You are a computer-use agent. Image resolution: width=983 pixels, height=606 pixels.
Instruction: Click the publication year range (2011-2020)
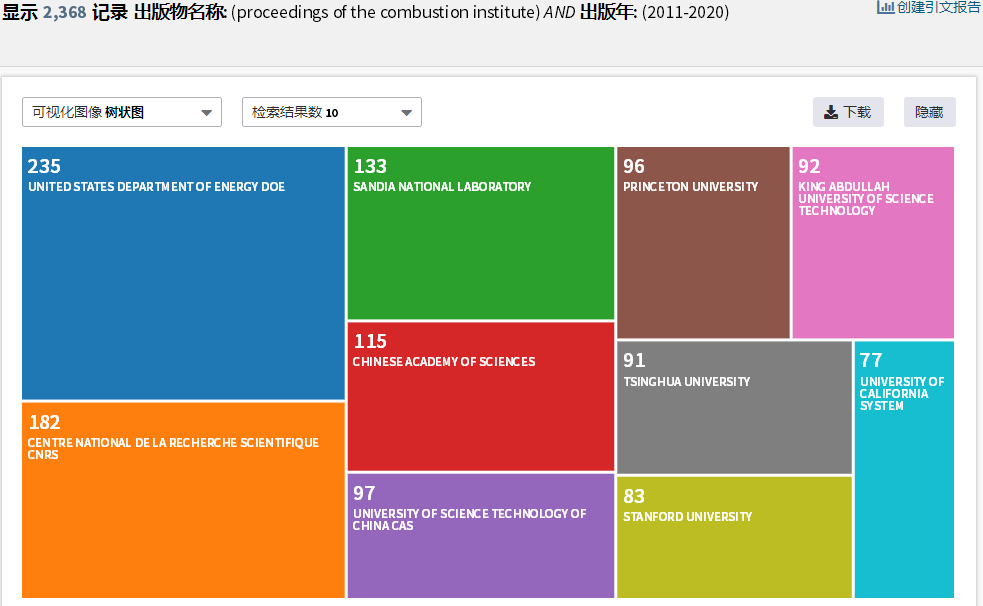tap(685, 12)
